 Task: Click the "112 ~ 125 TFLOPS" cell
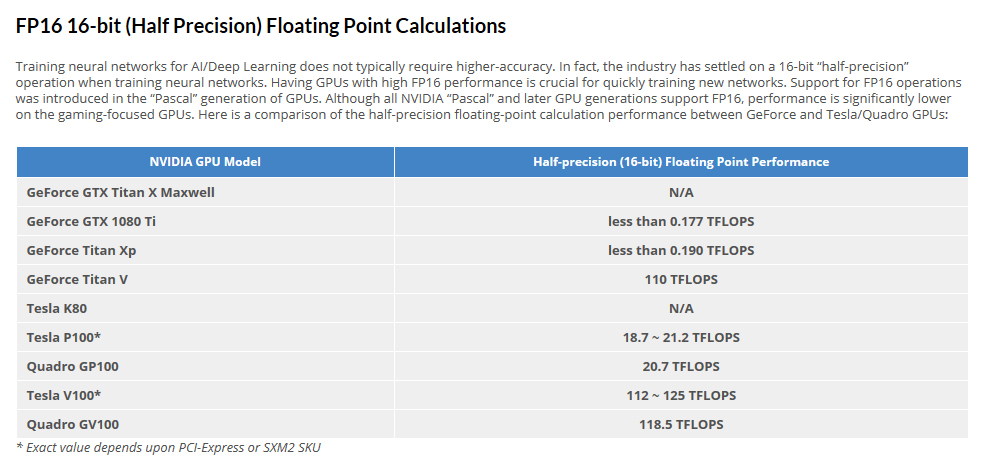coord(681,395)
